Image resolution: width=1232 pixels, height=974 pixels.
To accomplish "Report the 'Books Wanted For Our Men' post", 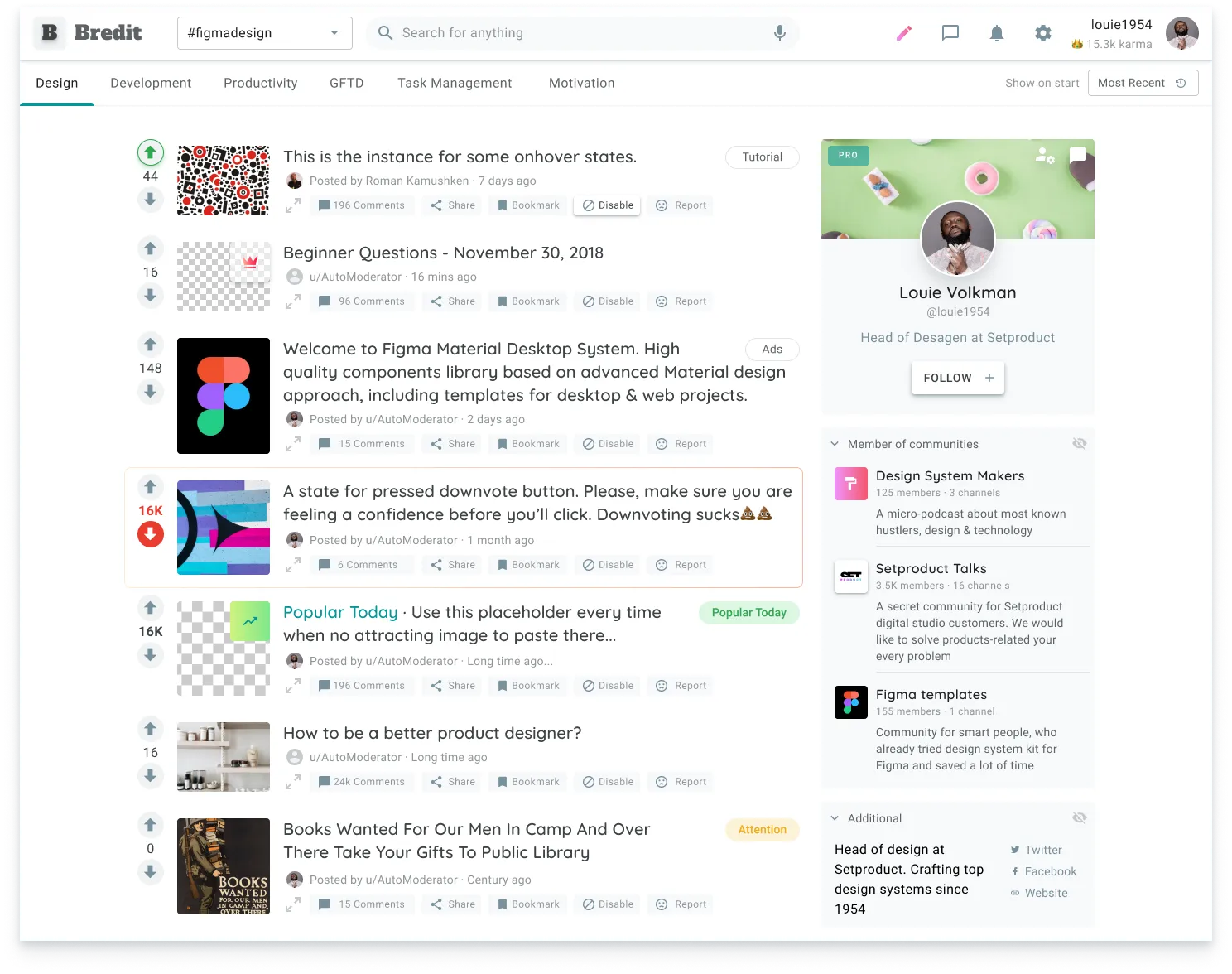I will click(680, 904).
